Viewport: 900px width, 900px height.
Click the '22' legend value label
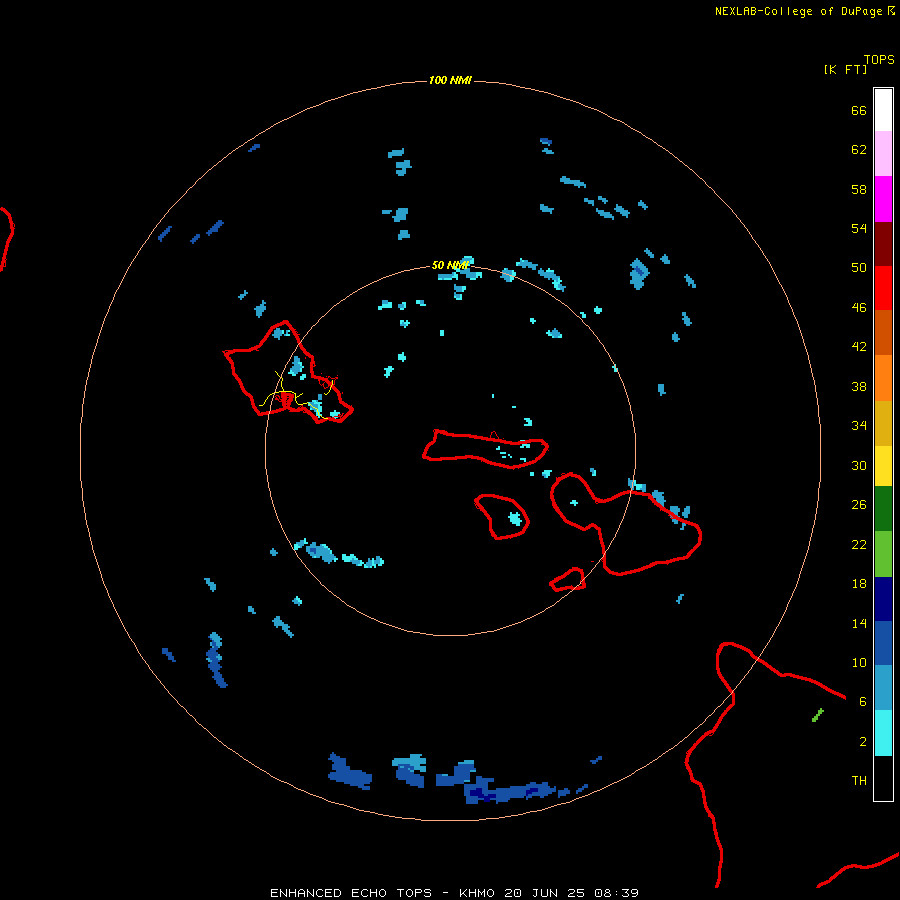[859, 544]
